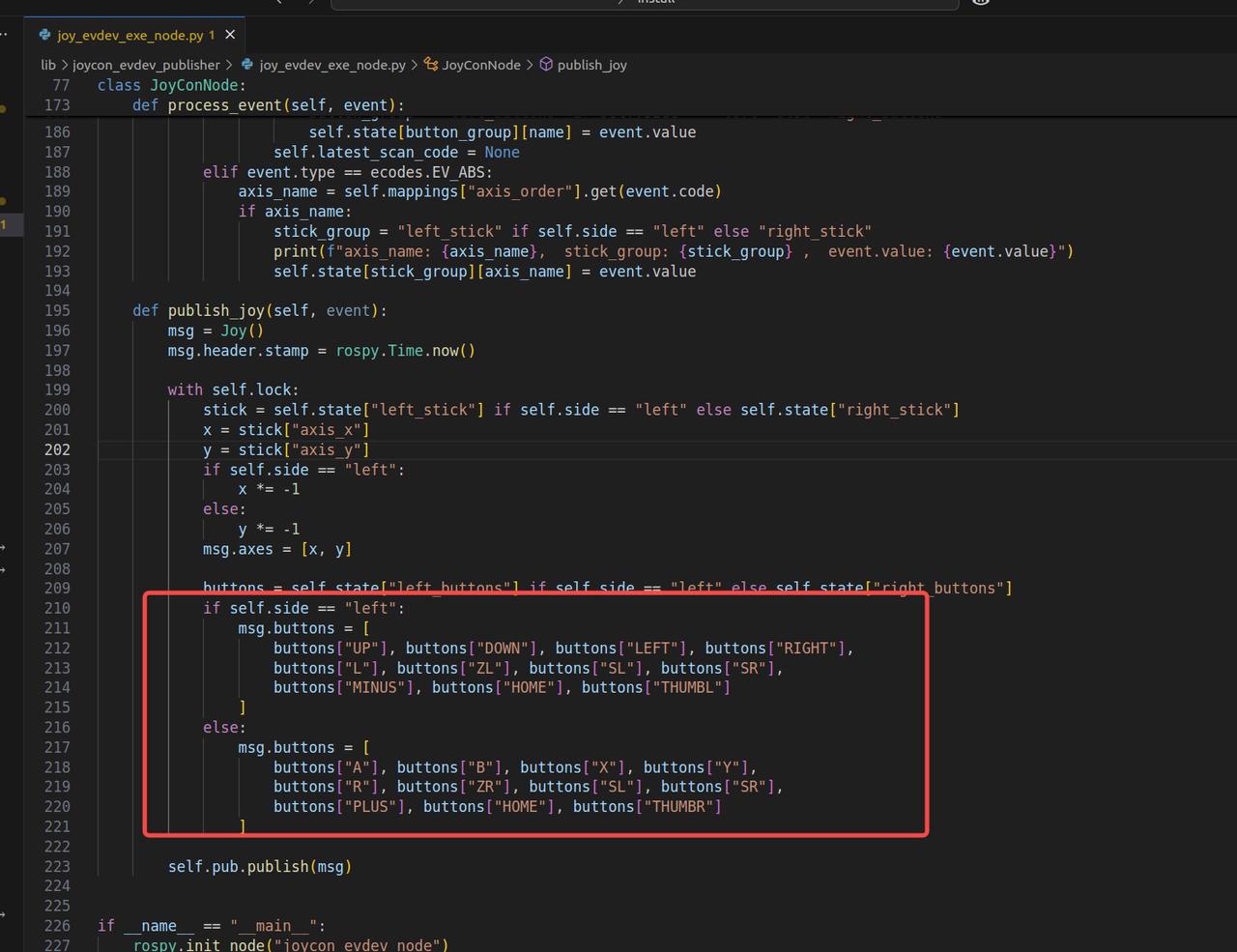The width and height of the screenshot is (1237, 952).
Task: Expand the JoyConNode class breadcrumb
Action: (481, 65)
